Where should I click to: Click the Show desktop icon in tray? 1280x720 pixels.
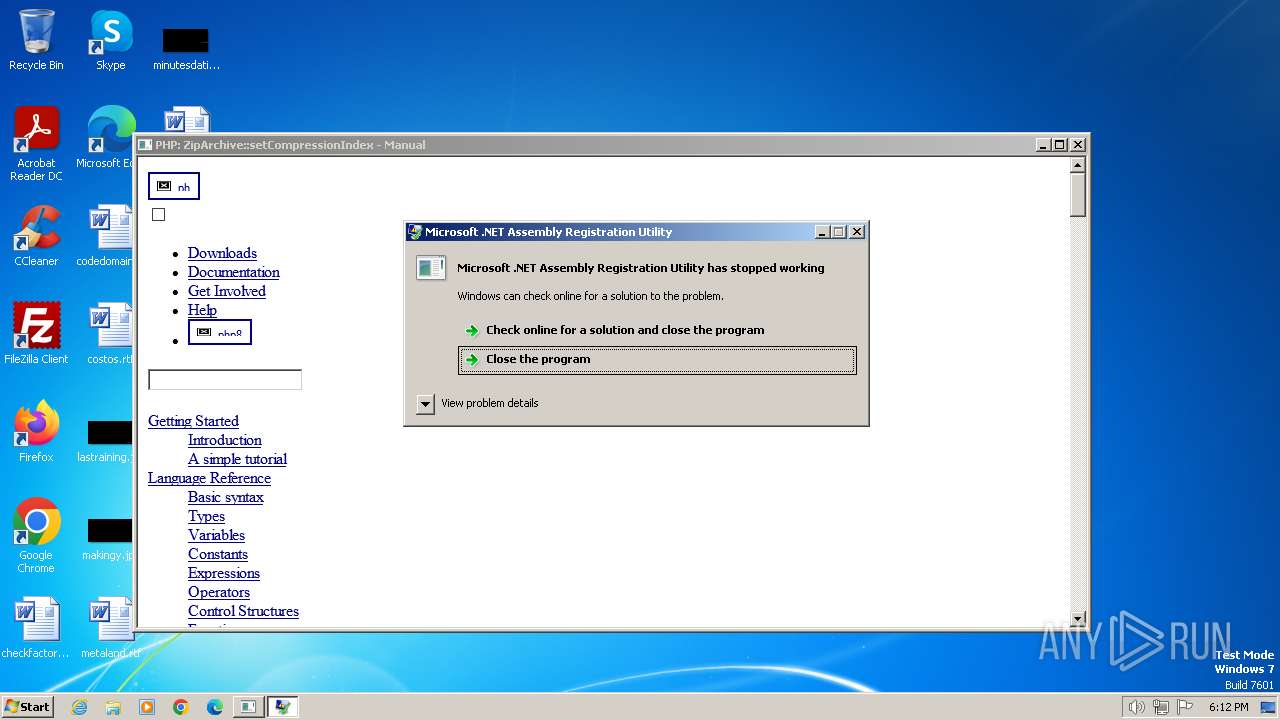1268,707
